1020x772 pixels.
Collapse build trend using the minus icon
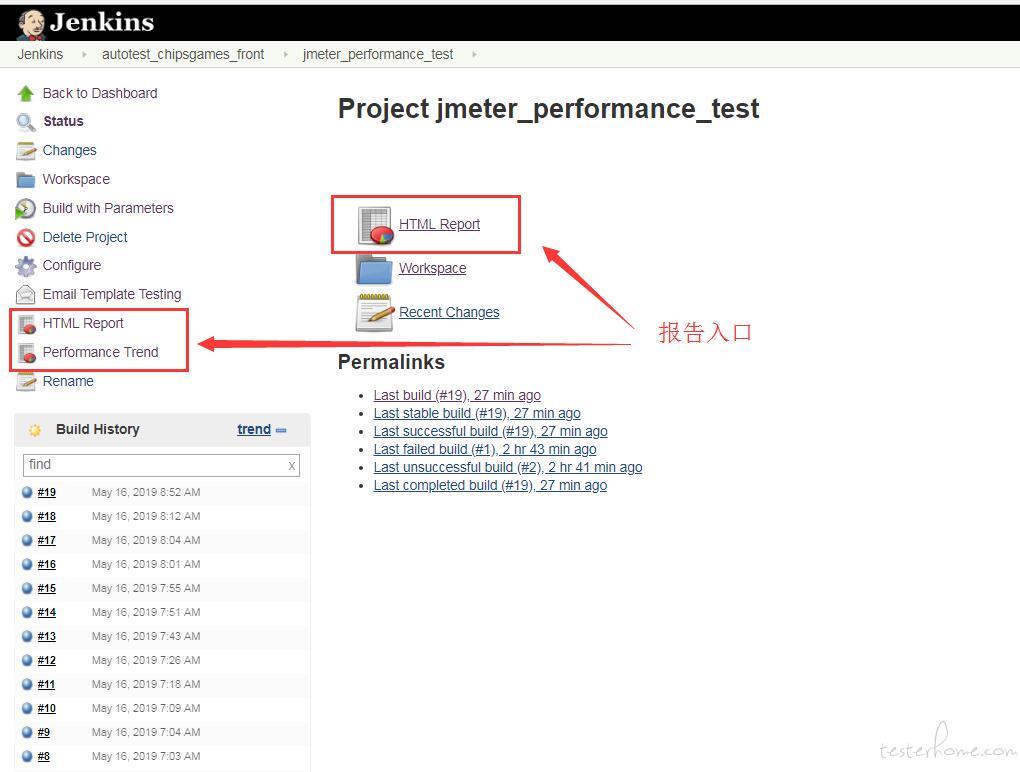tap(281, 431)
